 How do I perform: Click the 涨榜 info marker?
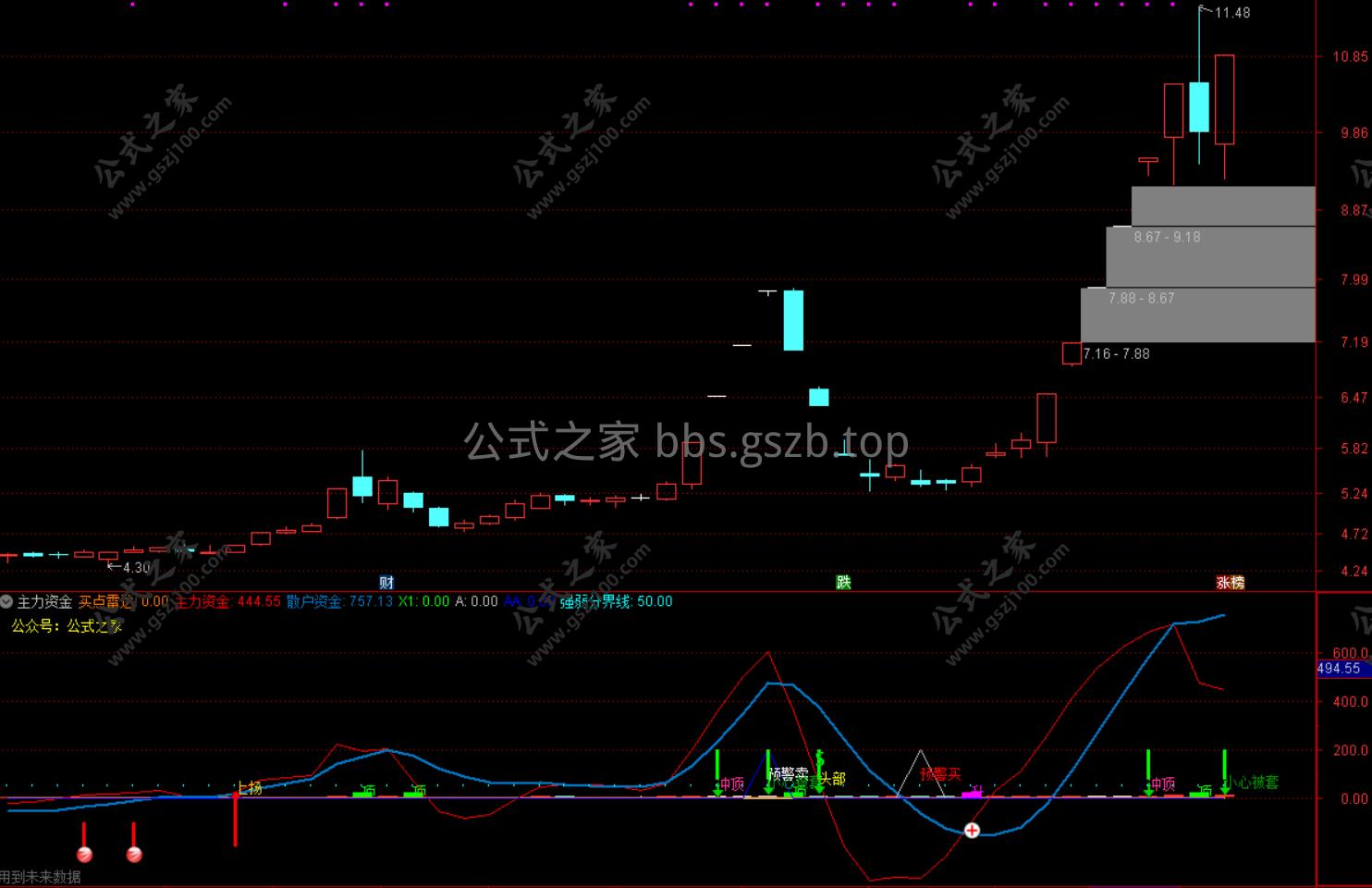[x=1230, y=582]
